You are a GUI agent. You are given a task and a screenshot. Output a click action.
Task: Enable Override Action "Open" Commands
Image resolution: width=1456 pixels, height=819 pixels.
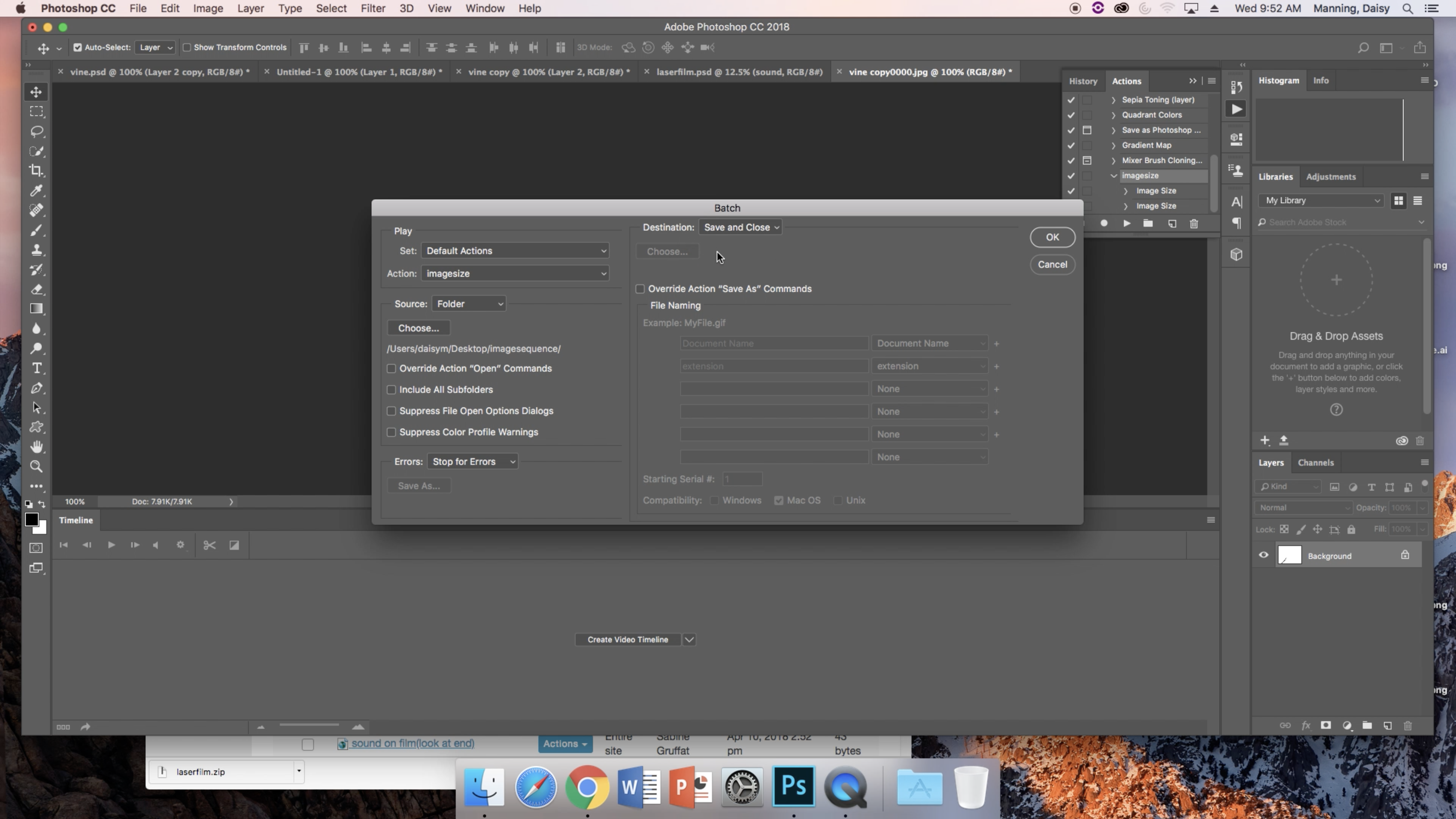click(x=391, y=369)
